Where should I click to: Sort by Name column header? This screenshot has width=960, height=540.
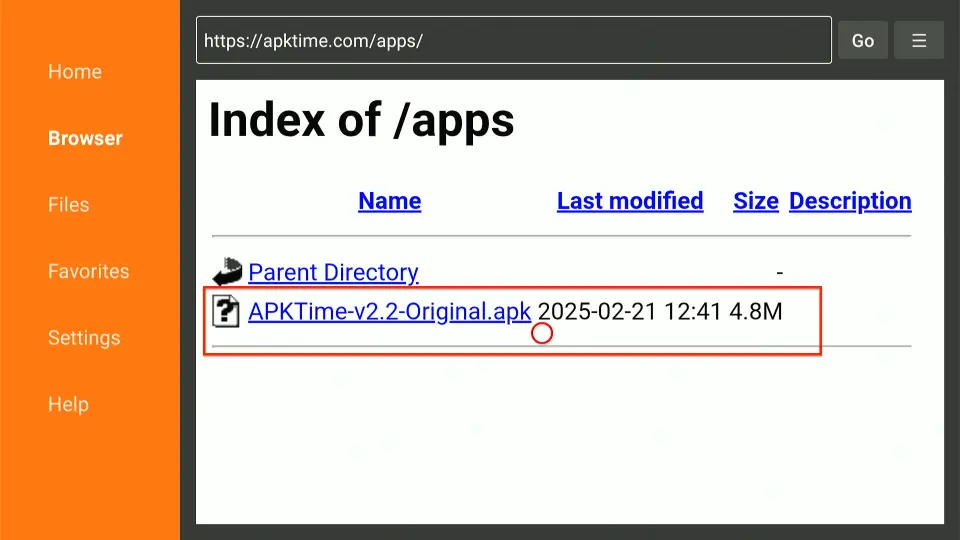coord(389,201)
